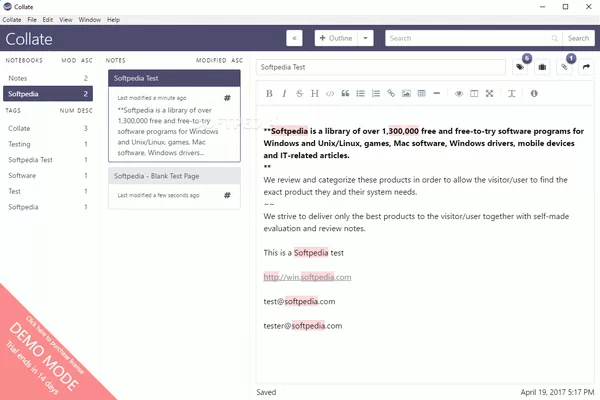The height and width of the screenshot is (400, 600).
Task: Insert a table into the note
Action: [421, 93]
